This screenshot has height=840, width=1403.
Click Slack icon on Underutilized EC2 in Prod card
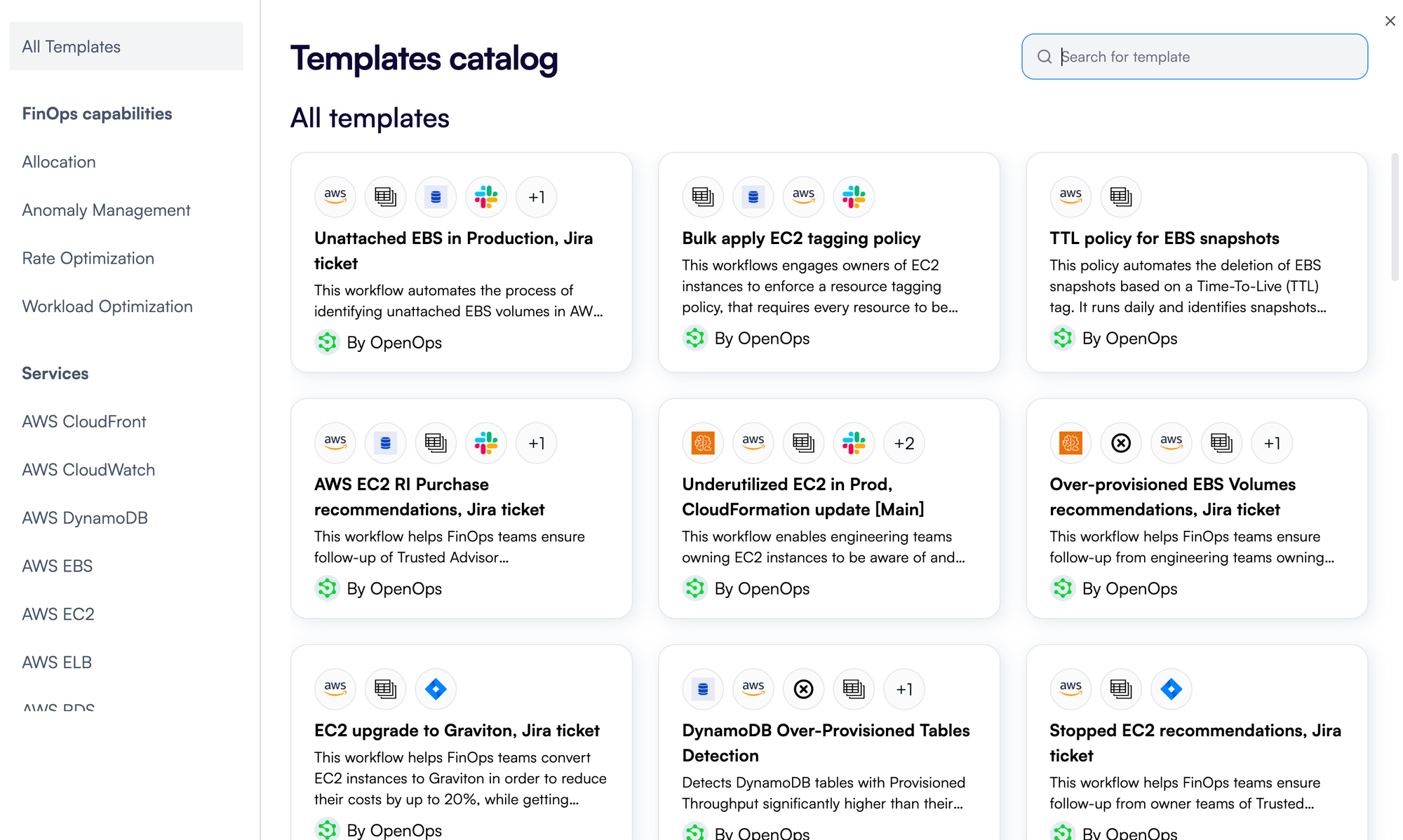tap(854, 442)
